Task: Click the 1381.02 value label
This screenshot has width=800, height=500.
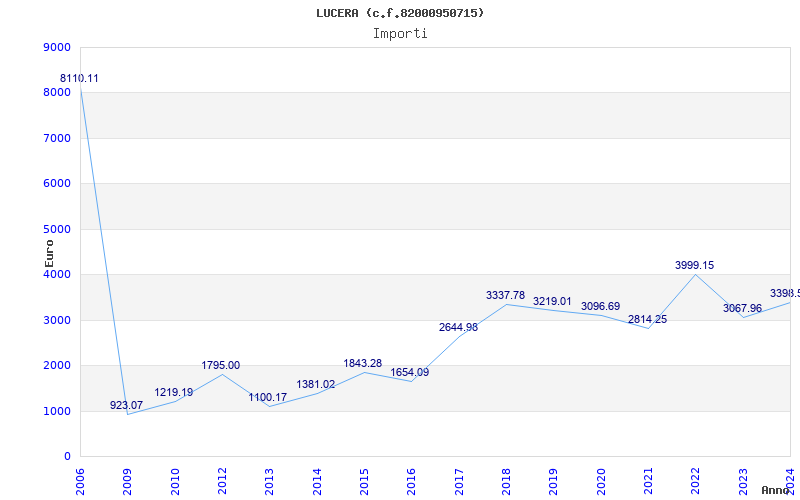Action: (316, 385)
